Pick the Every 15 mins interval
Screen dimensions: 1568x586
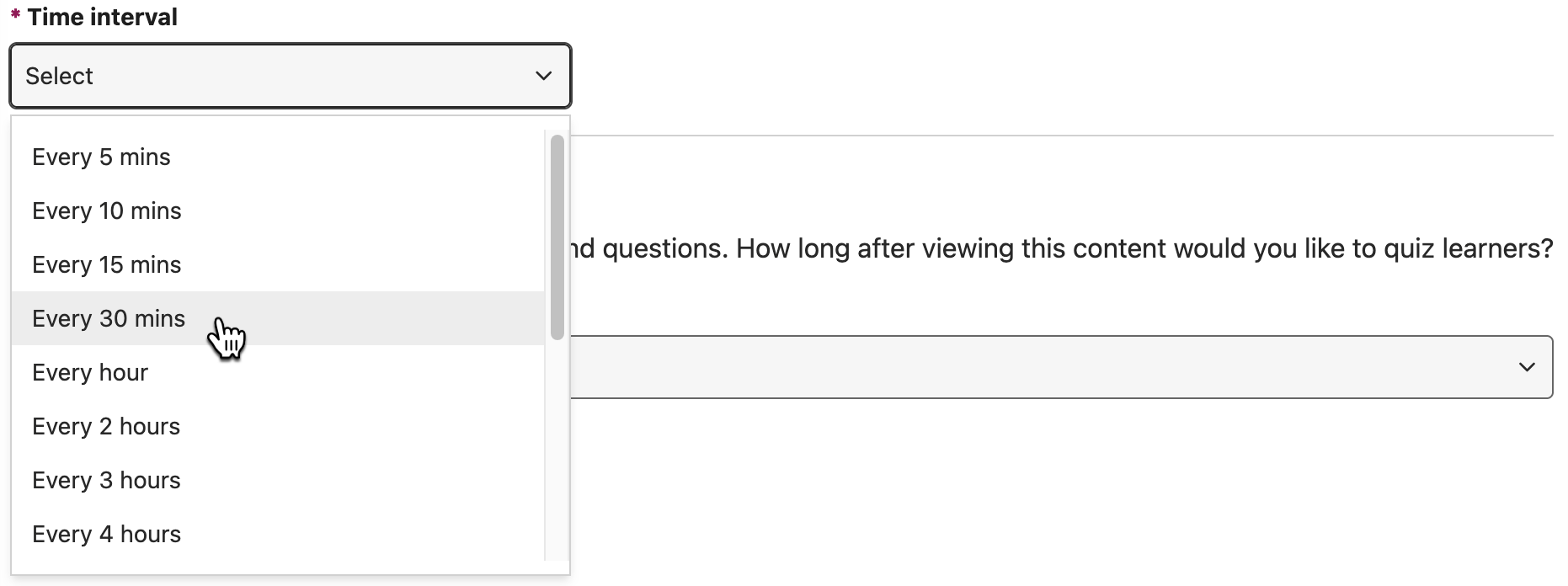(x=106, y=265)
